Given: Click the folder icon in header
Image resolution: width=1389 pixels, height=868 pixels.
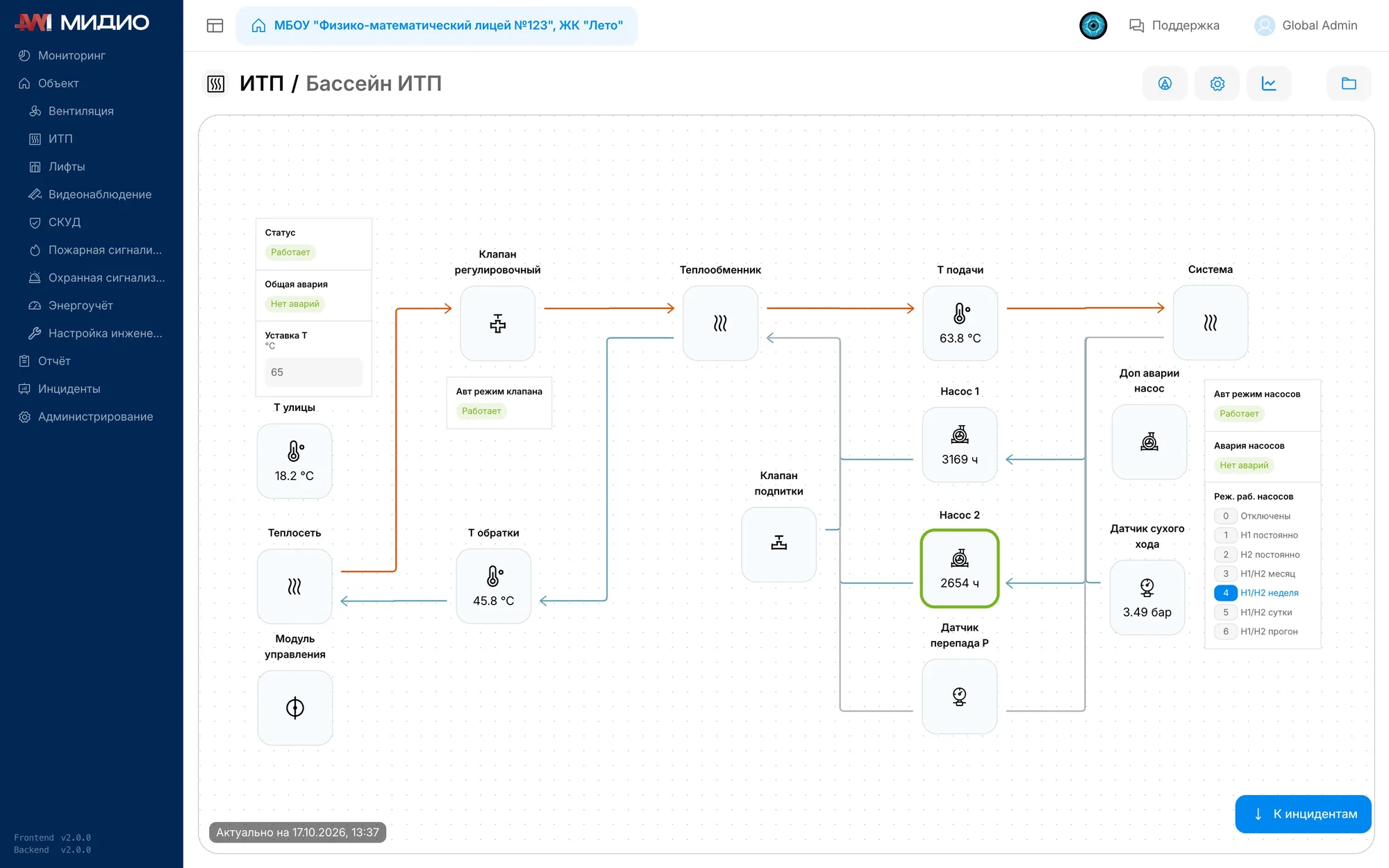Looking at the screenshot, I should tap(1349, 83).
